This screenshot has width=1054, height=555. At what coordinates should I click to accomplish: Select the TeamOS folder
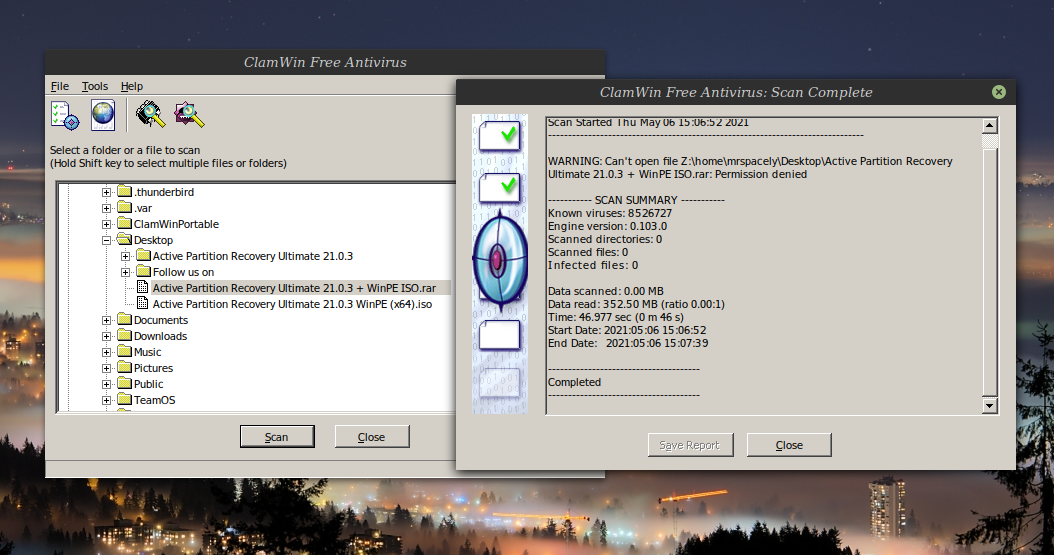tap(155, 400)
